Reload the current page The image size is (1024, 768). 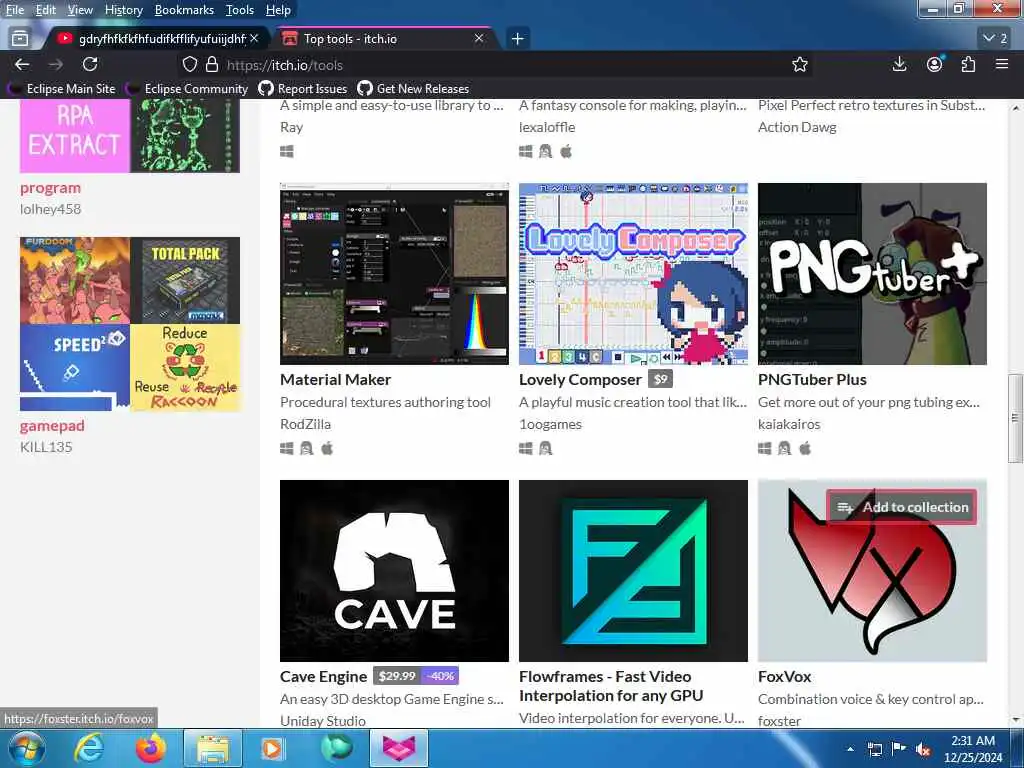click(x=90, y=64)
